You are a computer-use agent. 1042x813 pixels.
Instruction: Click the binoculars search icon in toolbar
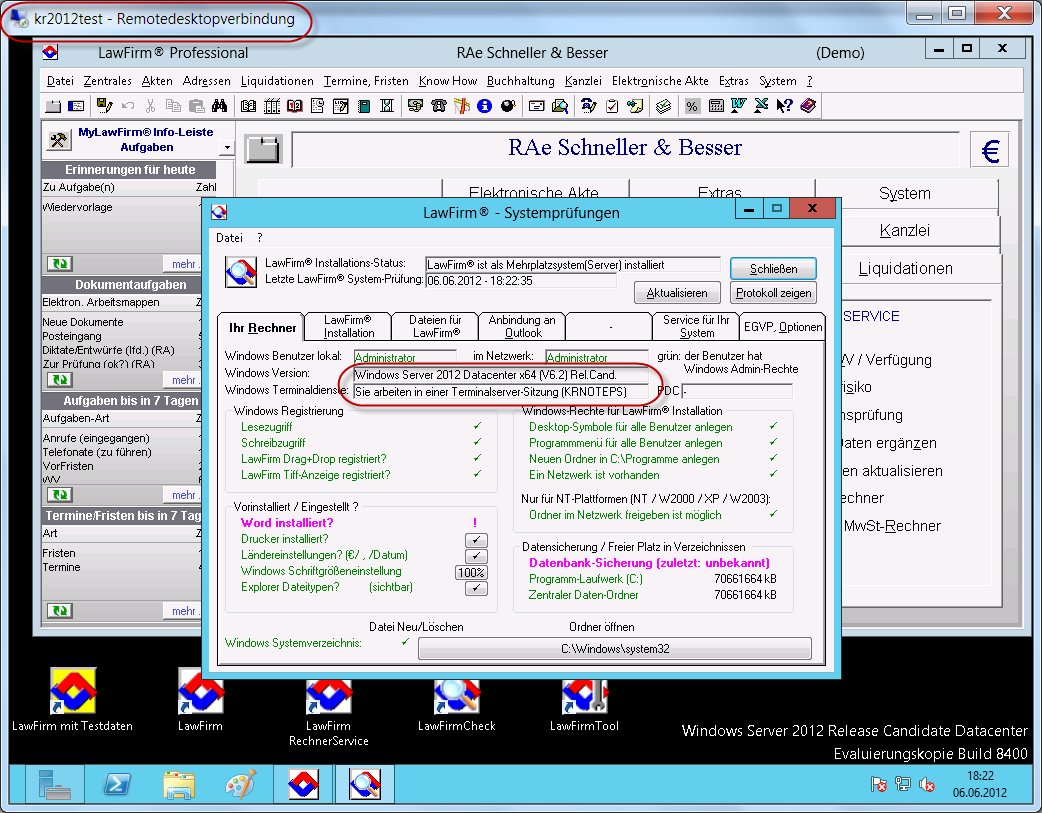tap(220, 105)
